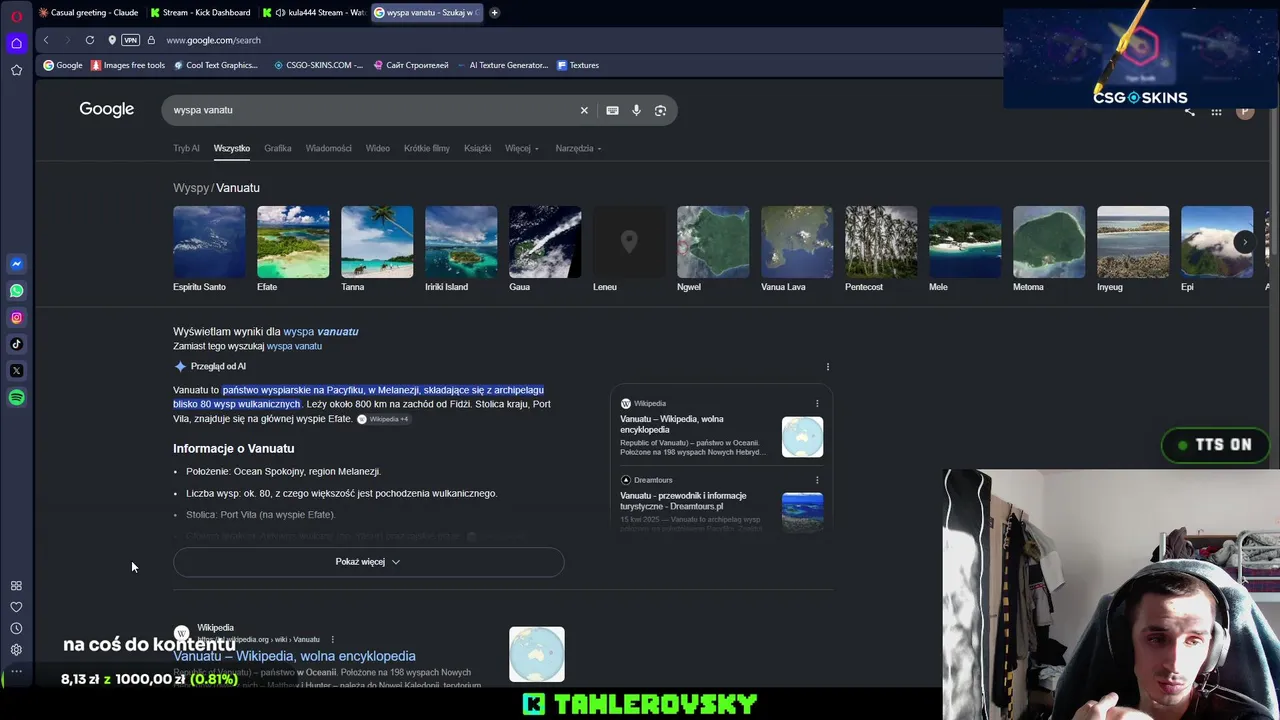Screen dimensions: 1280x720
Task: Open the Opera menu logo
Action: [16, 15]
